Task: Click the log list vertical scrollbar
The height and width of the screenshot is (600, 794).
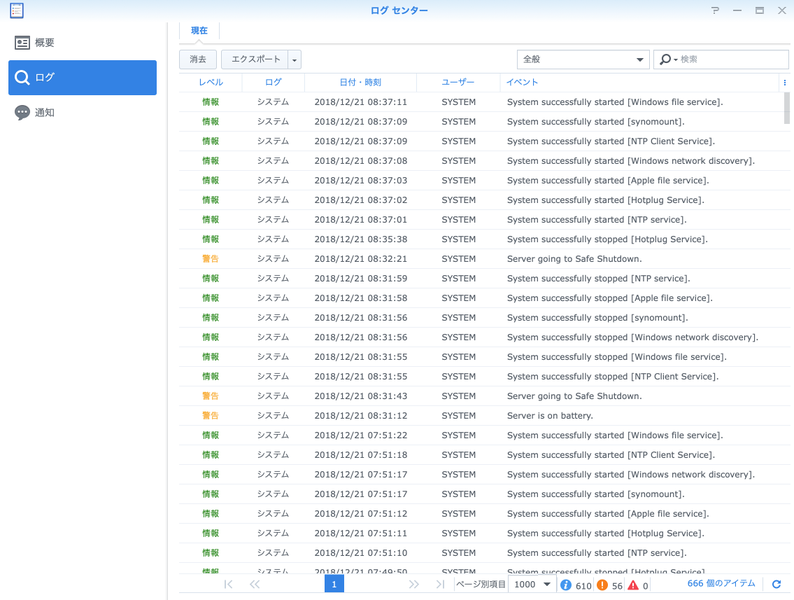Action: [x=786, y=107]
